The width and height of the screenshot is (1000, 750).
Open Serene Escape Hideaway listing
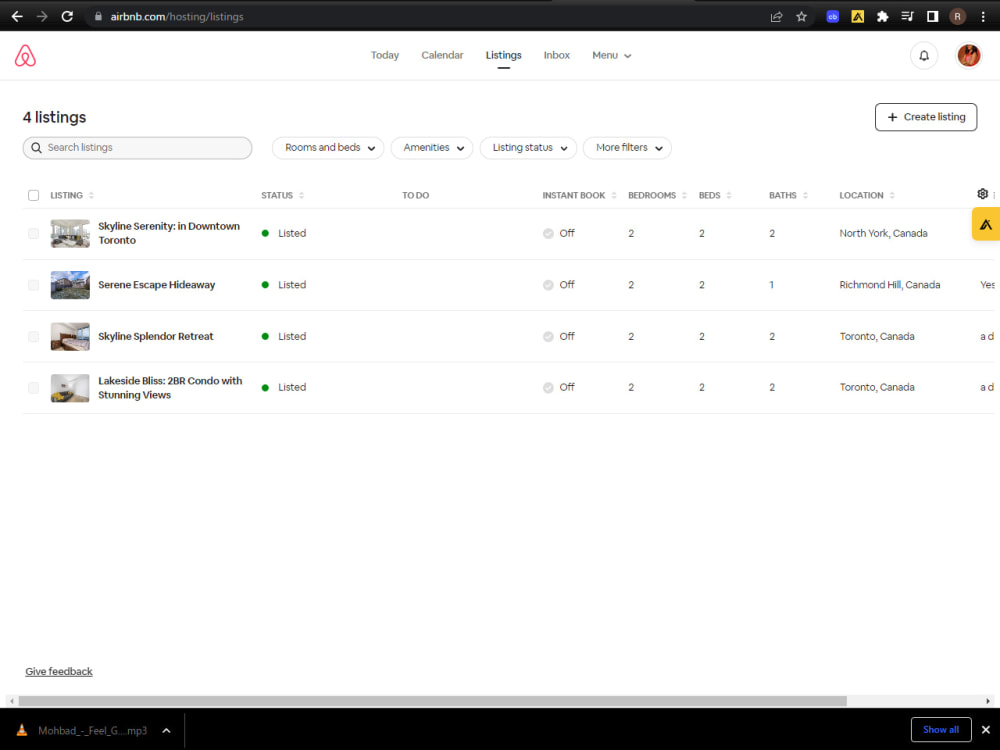(156, 284)
